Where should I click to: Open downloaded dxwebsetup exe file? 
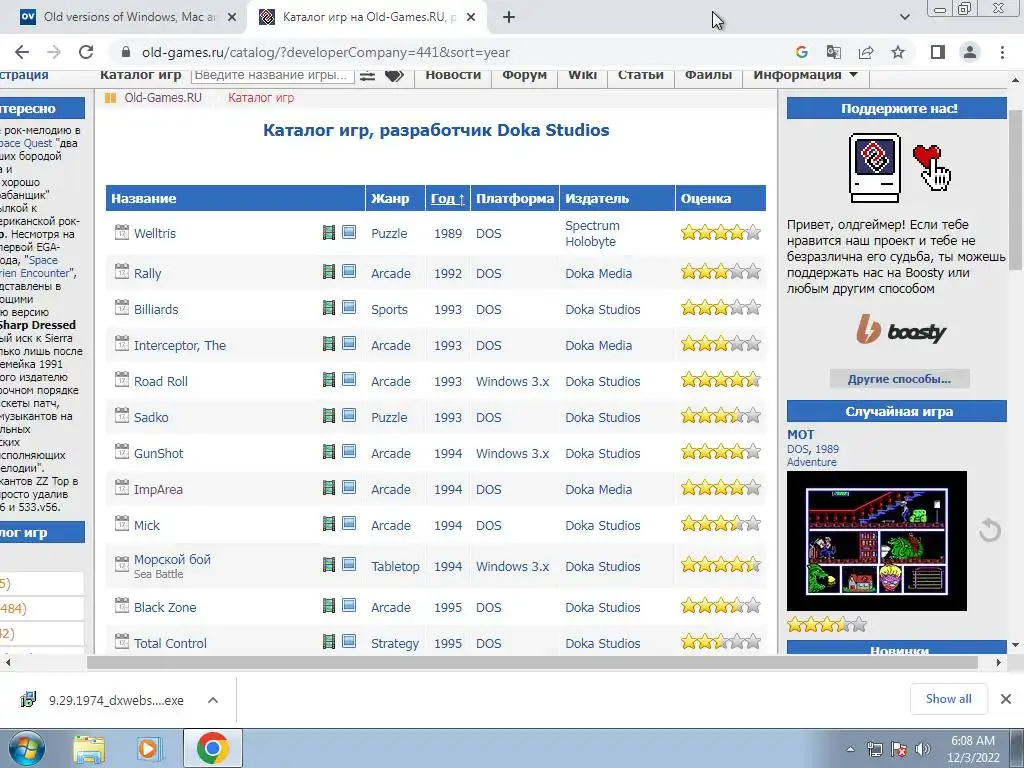click(x=116, y=700)
